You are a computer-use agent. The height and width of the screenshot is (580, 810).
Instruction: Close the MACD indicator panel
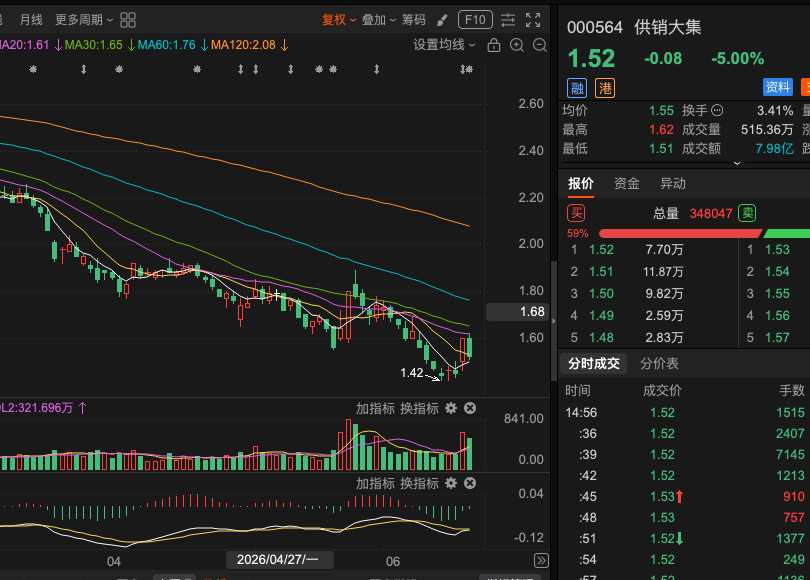coord(470,483)
